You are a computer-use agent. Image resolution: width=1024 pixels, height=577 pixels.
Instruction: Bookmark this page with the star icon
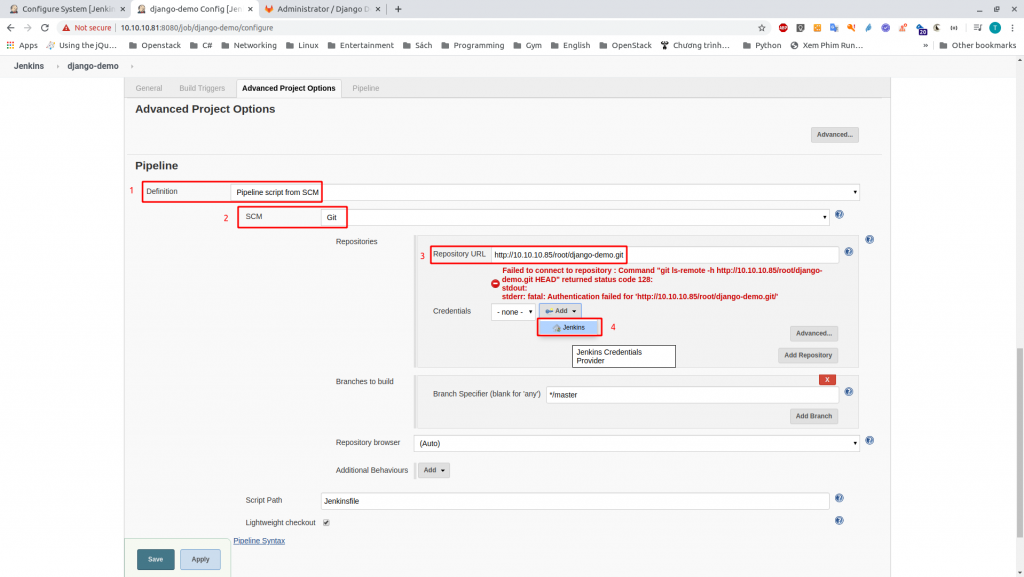[x=761, y=27]
